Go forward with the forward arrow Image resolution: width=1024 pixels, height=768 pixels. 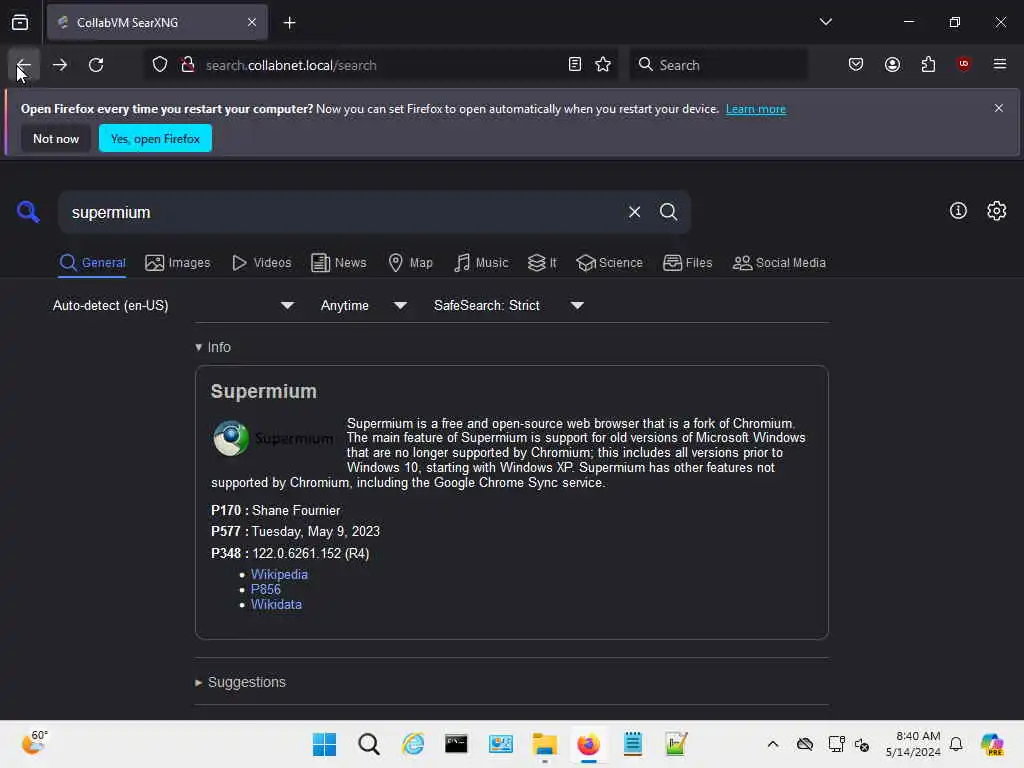pos(59,65)
